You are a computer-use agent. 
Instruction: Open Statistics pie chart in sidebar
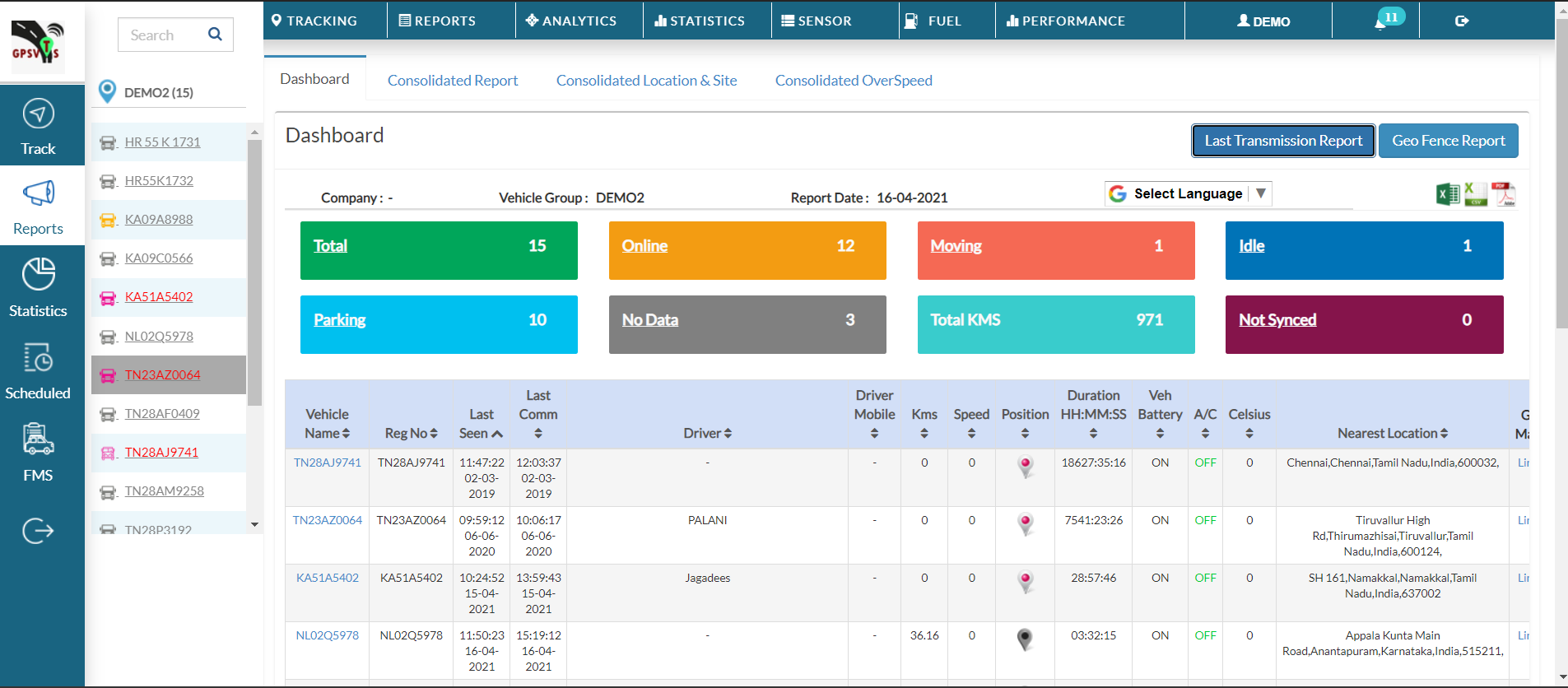(x=38, y=287)
